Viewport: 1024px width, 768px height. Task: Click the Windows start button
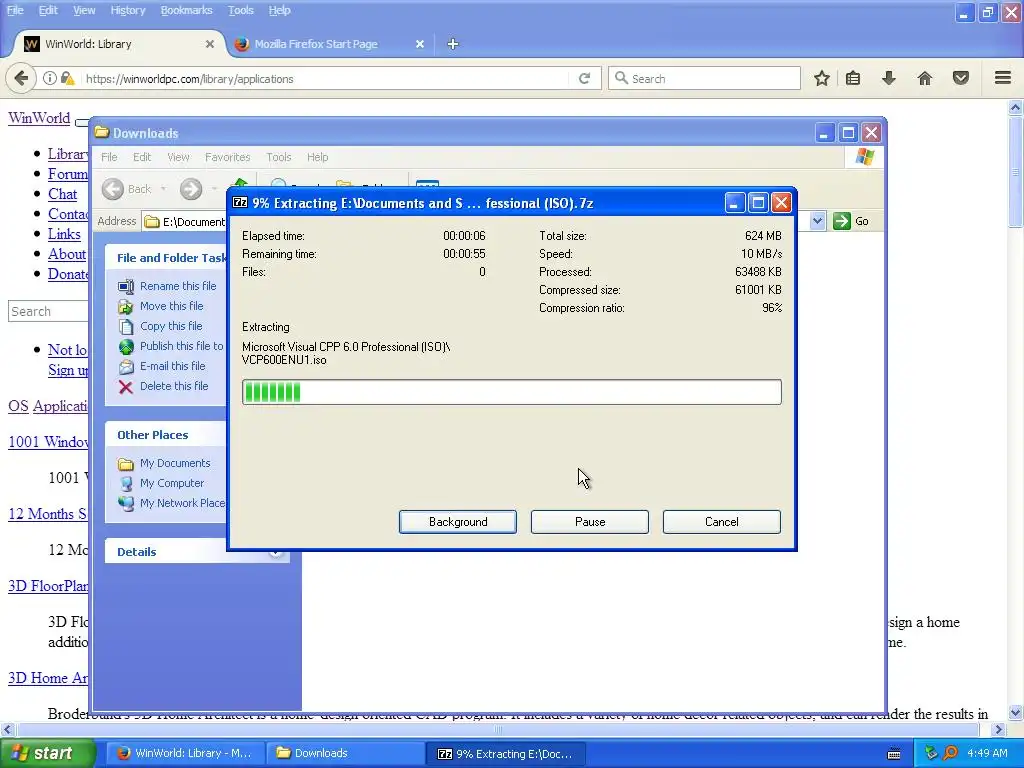tap(48, 753)
